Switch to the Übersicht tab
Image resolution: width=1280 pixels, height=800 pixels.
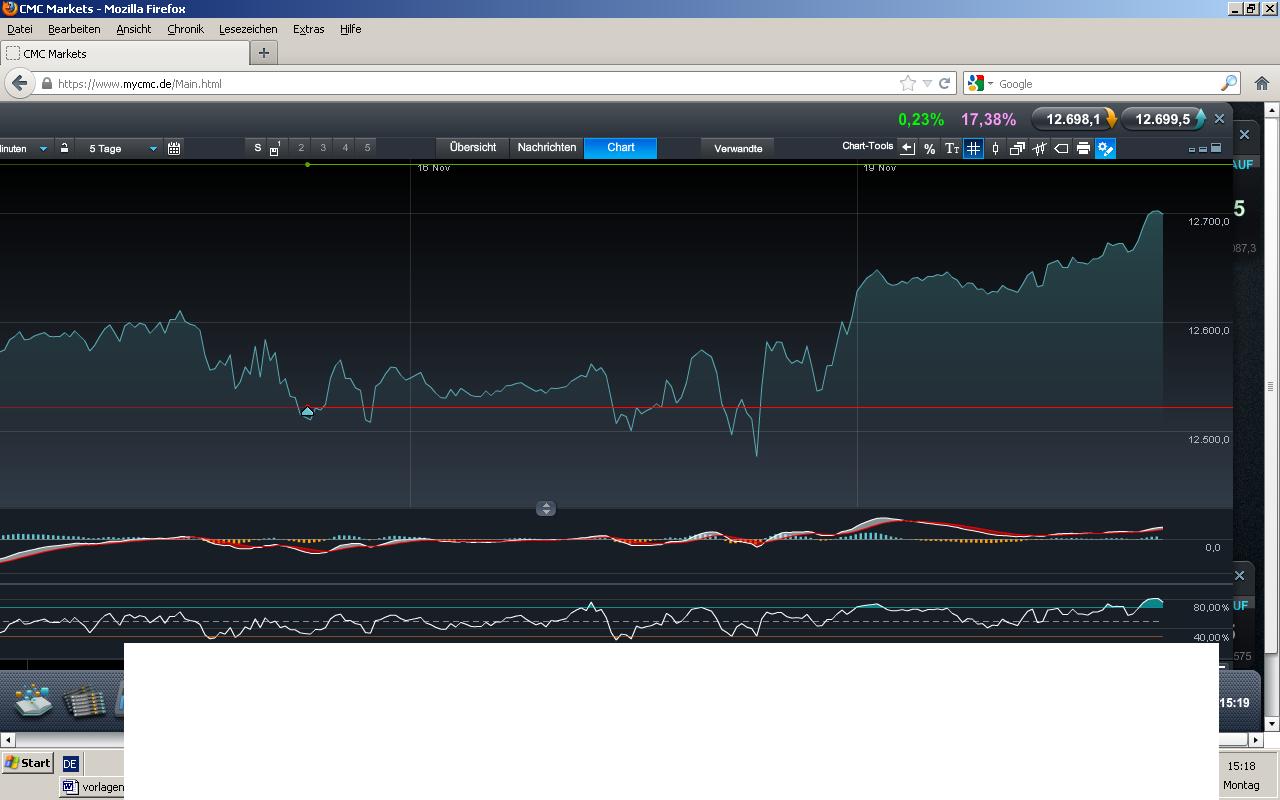473,147
